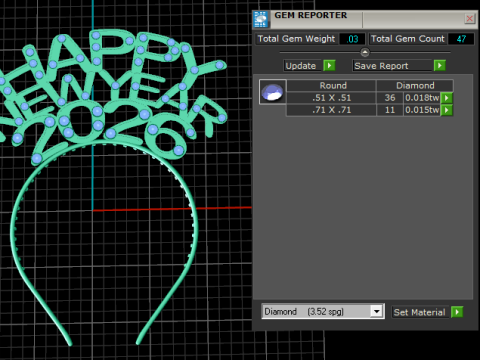The width and height of the screenshot is (480, 360).
Task: Click the Set Material button
Action: 420,312
